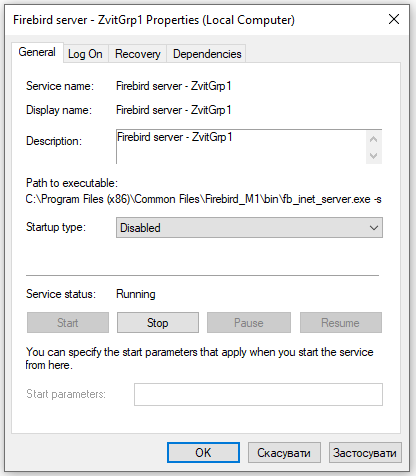This screenshot has width=416, height=476.
Task: Click the Resume service button
Action: 341,322
